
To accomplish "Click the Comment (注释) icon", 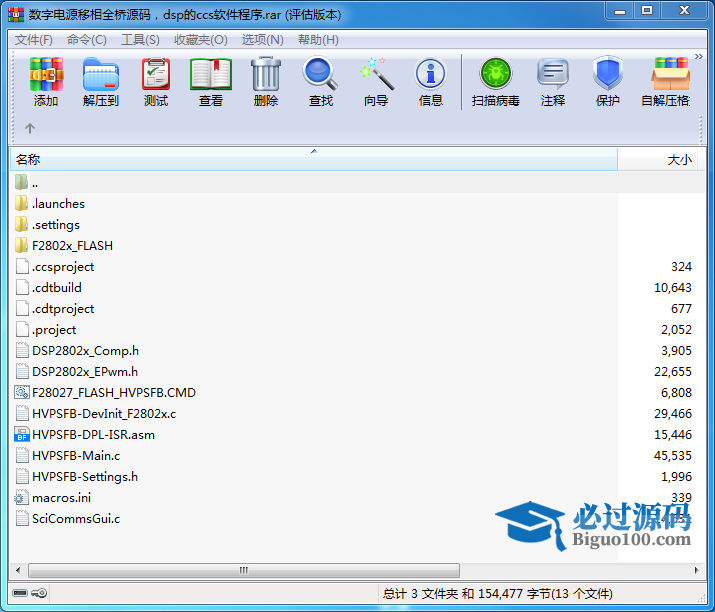I will [553, 74].
